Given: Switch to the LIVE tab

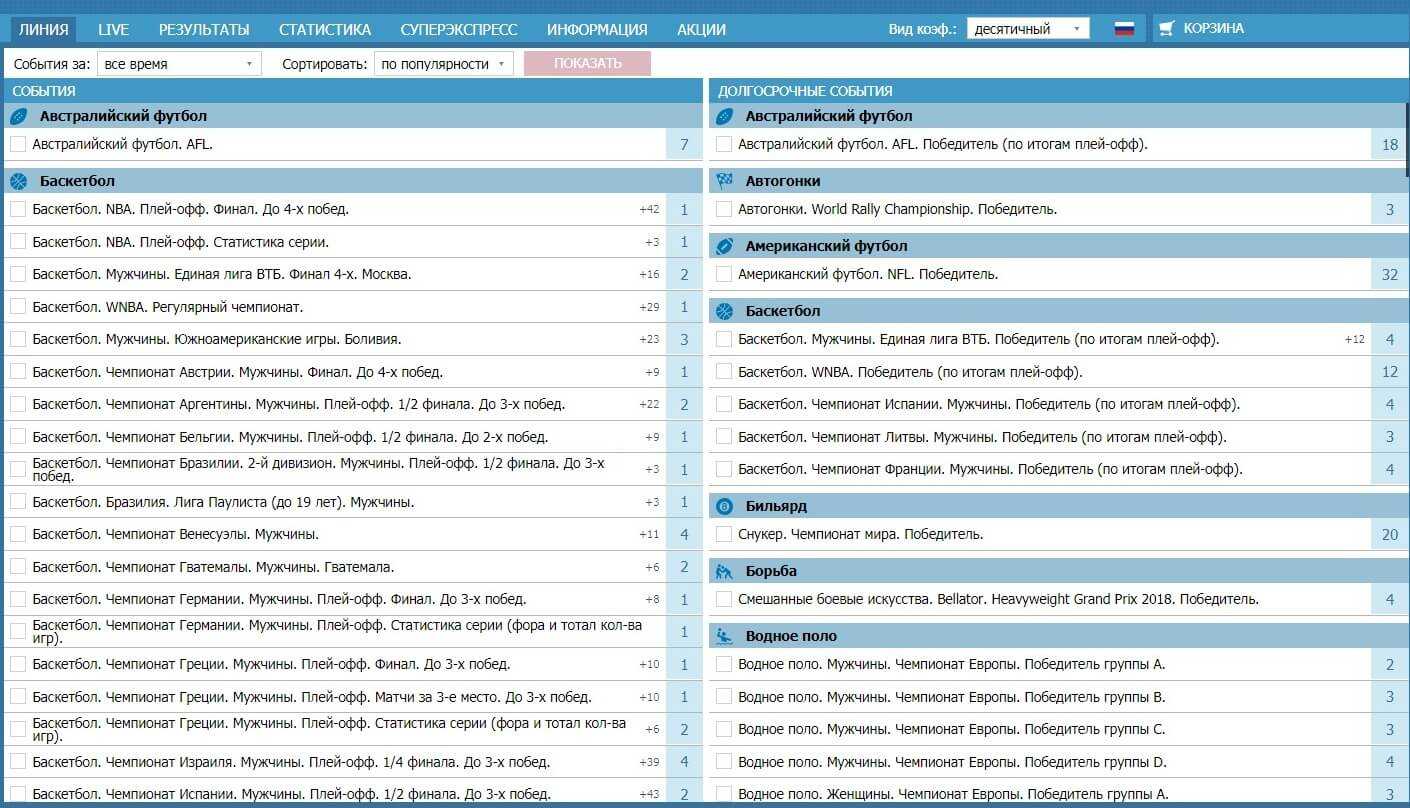Looking at the screenshot, I should click(x=114, y=29).
